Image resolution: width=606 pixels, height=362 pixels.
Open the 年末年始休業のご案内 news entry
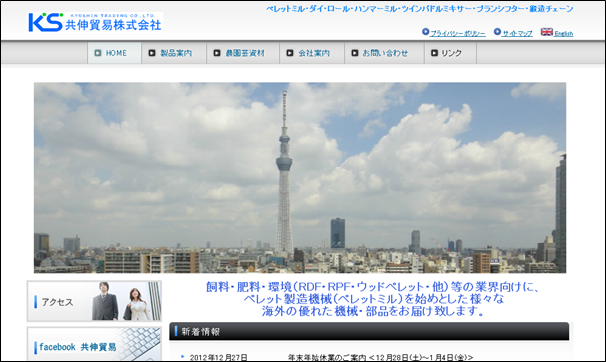380,358
